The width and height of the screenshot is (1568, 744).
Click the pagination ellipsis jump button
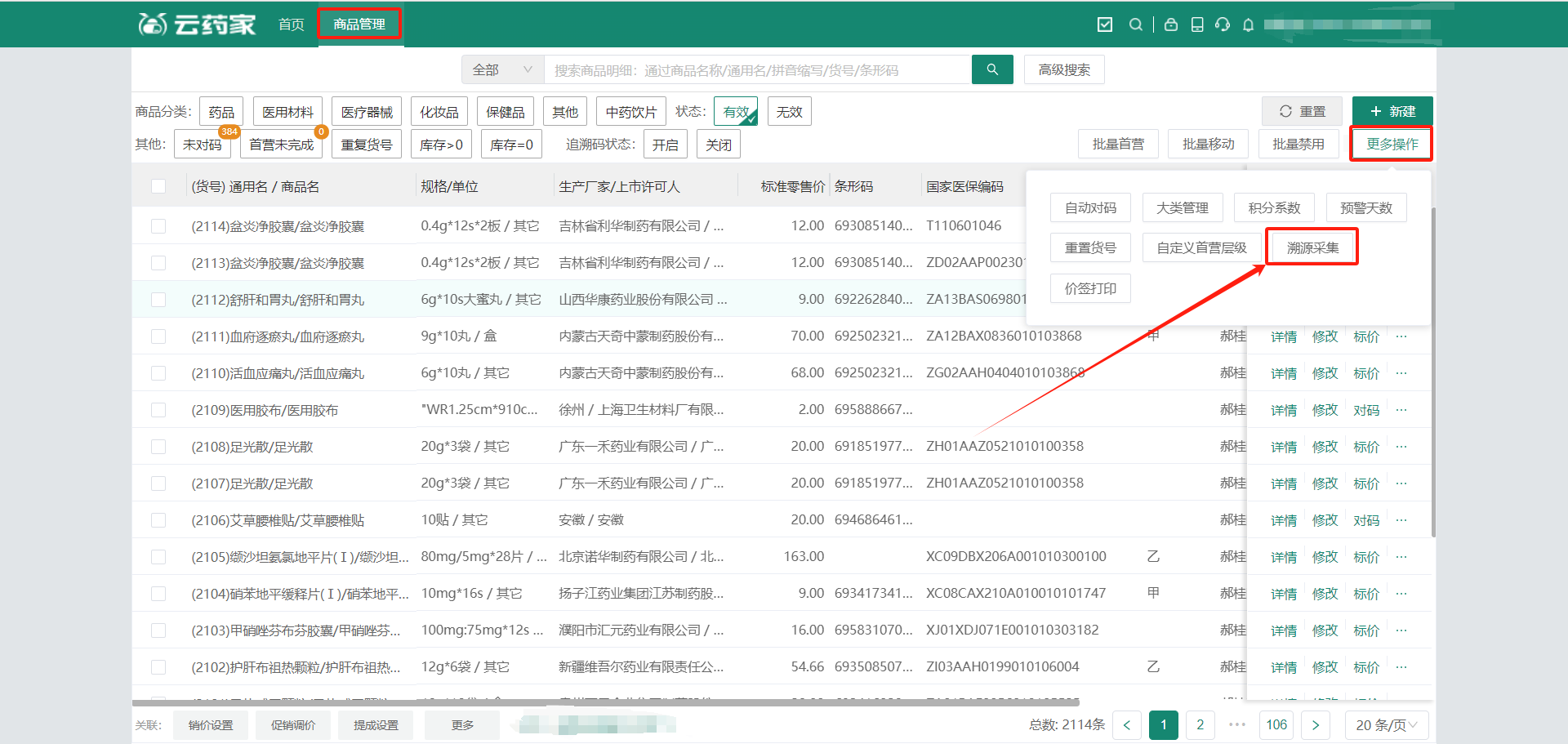click(x=1237, y=725)
